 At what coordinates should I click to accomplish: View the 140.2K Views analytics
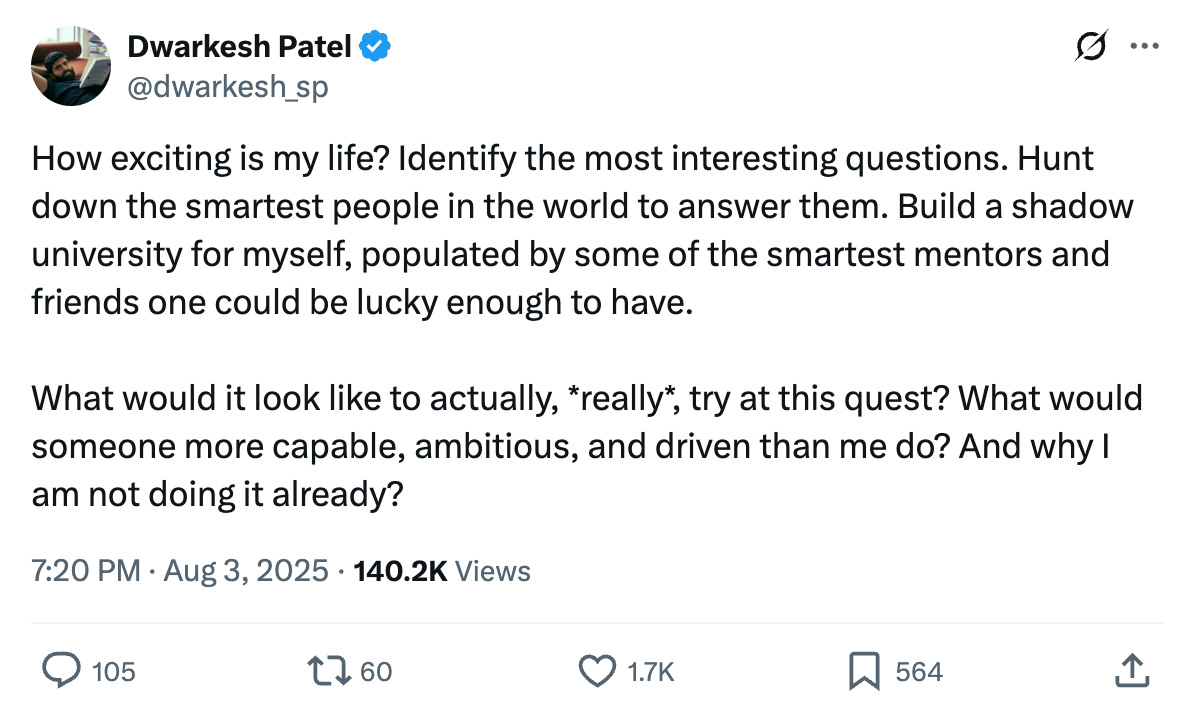coord(442,571)
